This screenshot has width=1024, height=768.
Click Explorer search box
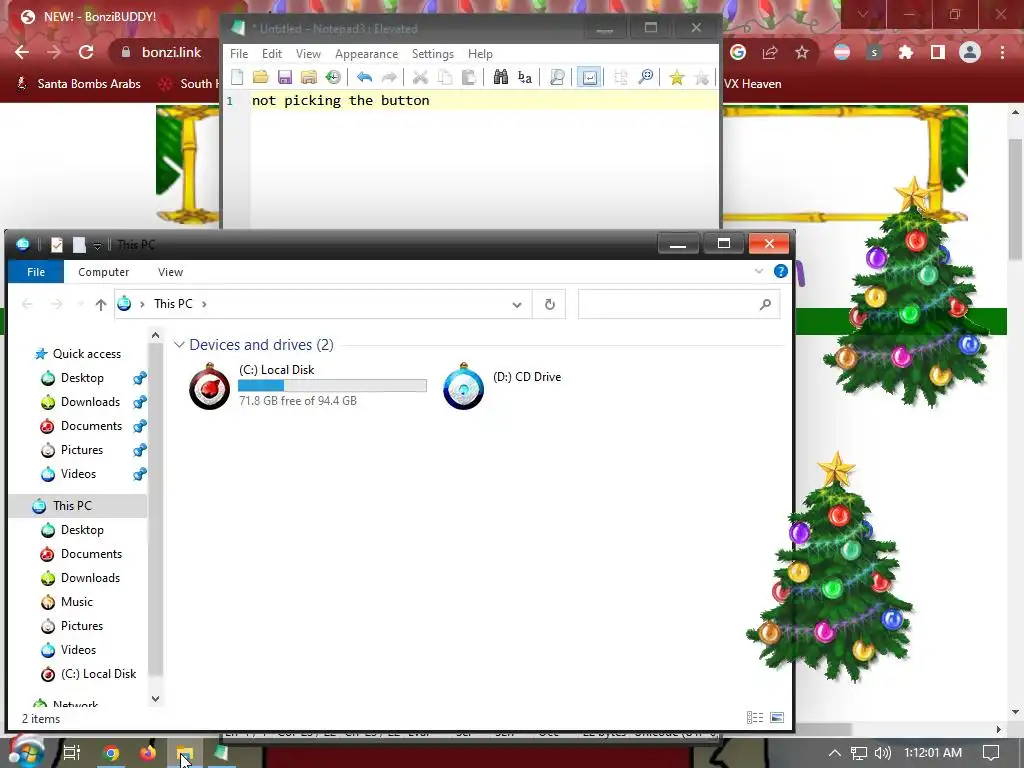[679, 304]
